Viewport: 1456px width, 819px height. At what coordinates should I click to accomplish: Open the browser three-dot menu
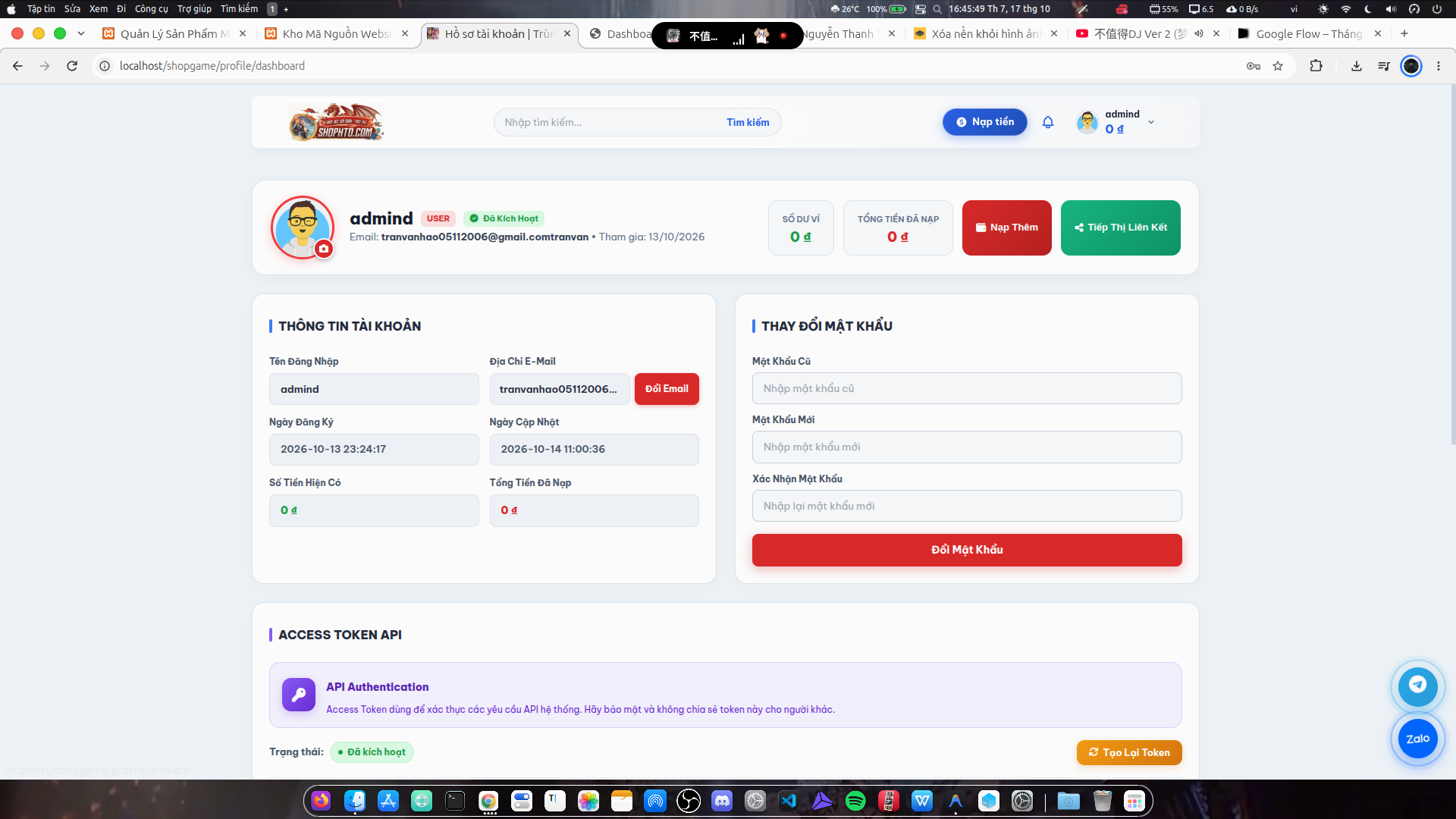[x=1439, y=66]
